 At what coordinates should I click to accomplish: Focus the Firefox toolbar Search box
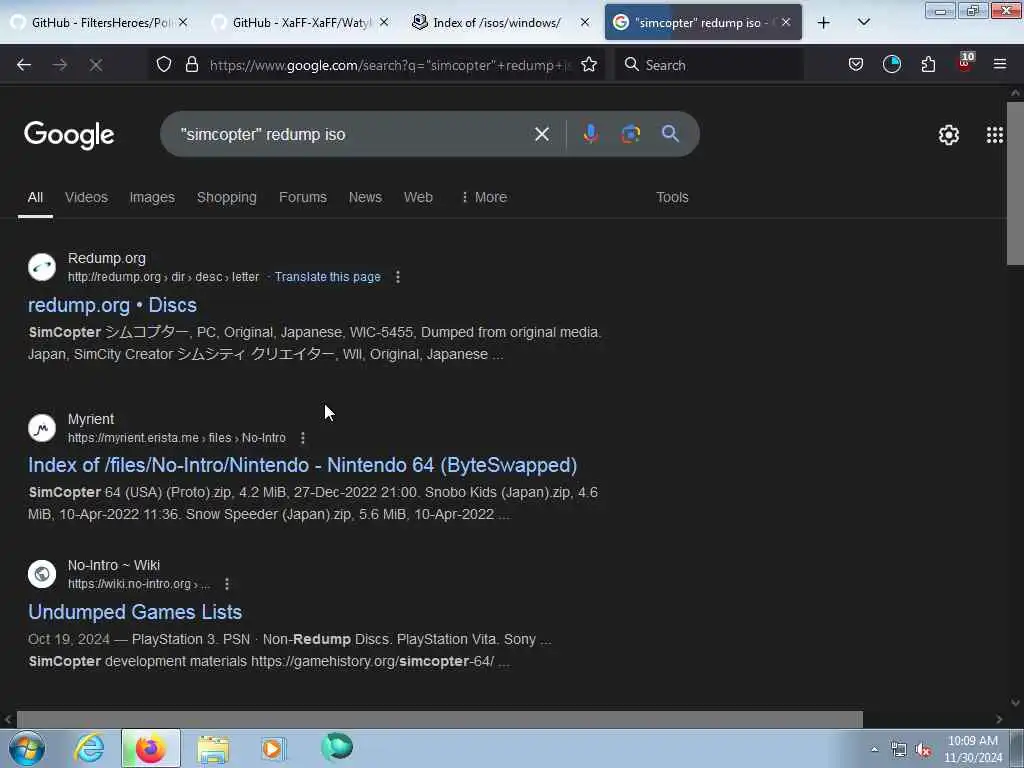[x=709, y=65]
